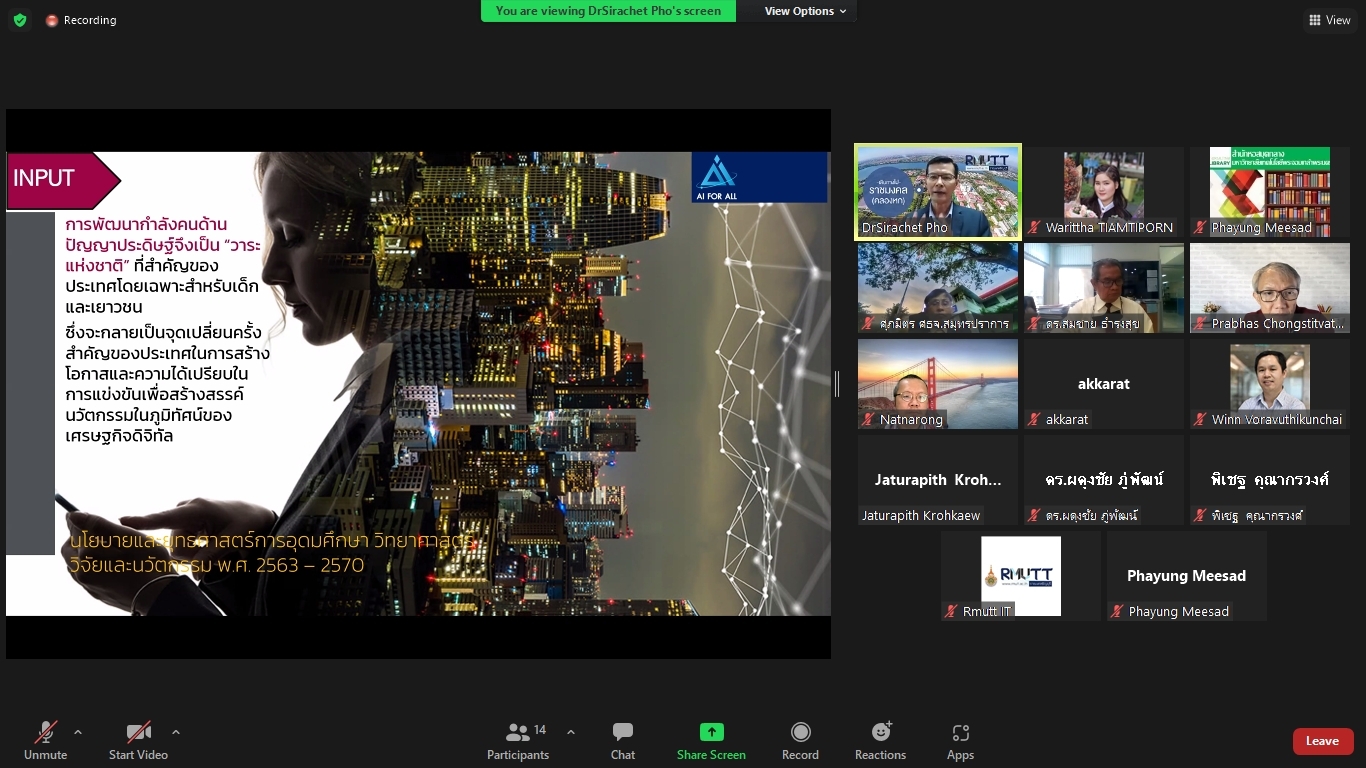Click the red Leave button
The width and height of the screenshot is (1366, 768).
1322,741
